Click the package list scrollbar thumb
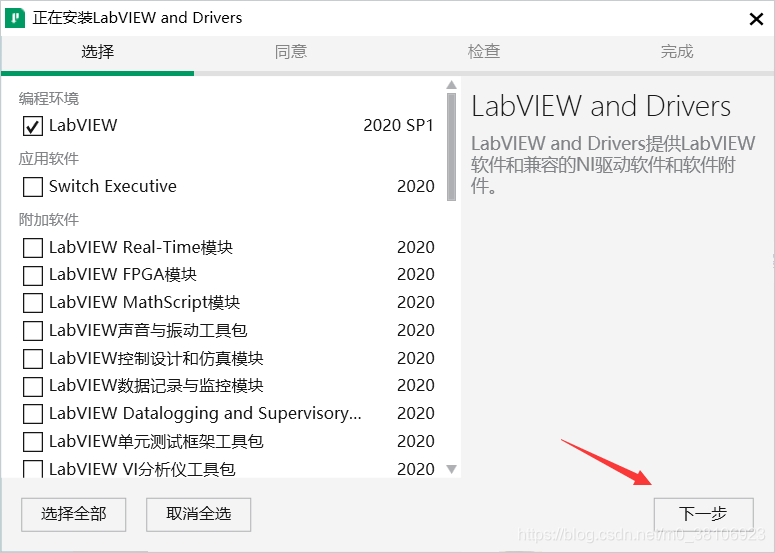This screenshot has height=553, width=775. 451,147
